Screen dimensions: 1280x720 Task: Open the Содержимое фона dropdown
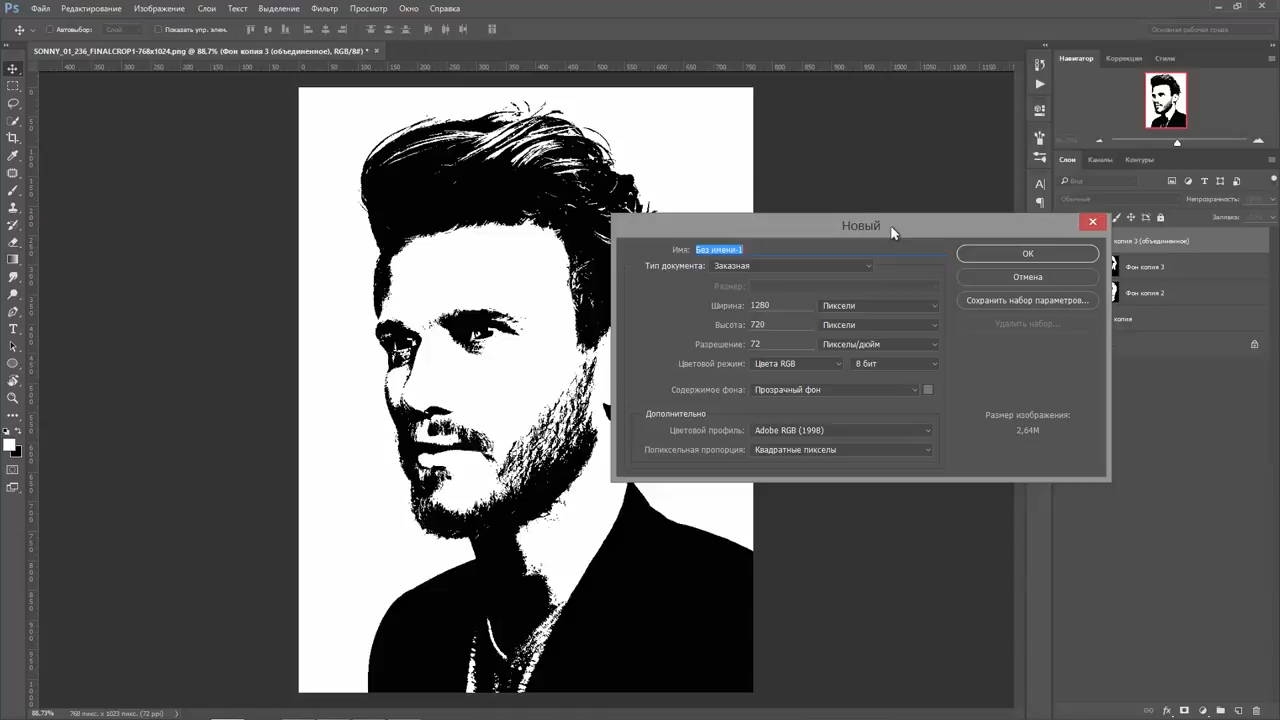point(835,390)
